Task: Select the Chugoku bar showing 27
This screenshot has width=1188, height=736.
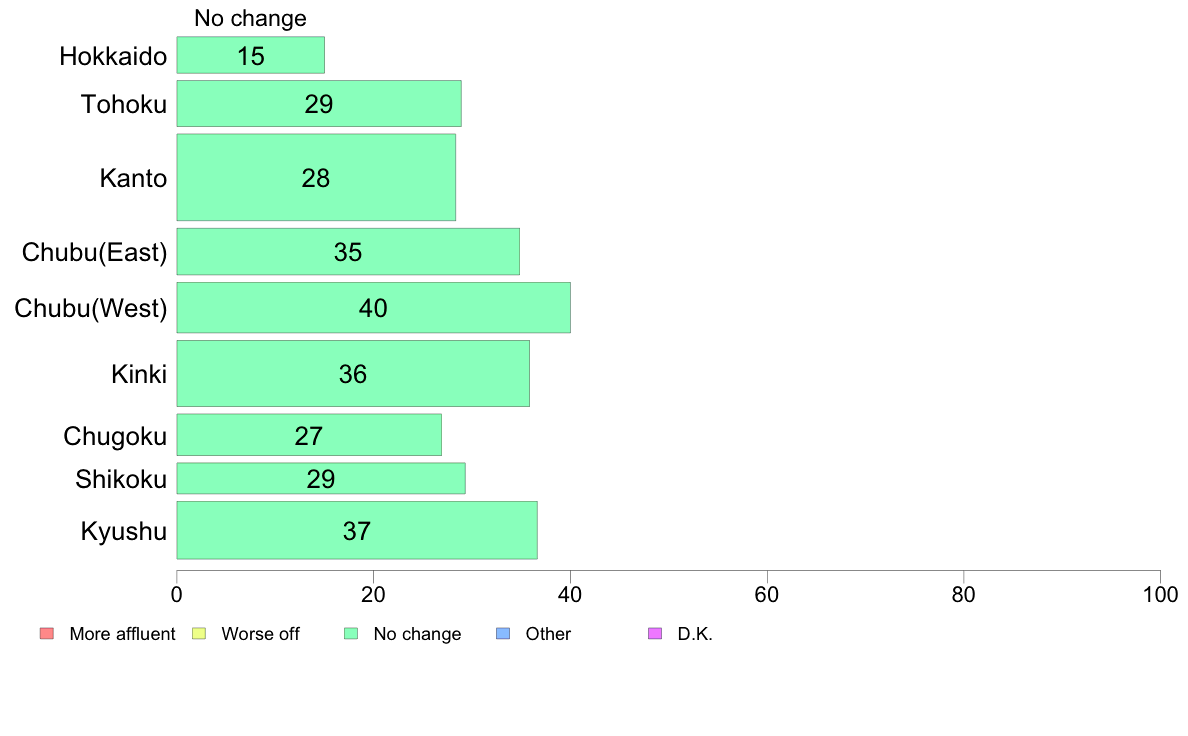Action: pos(309,435)
